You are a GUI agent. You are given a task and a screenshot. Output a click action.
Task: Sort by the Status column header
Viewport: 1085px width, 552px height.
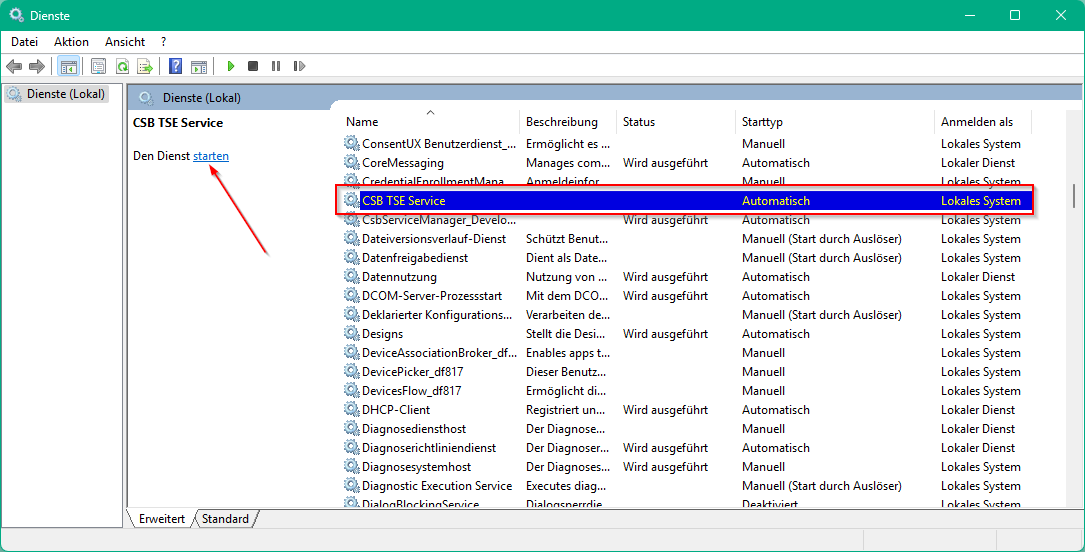pos(675,122)
